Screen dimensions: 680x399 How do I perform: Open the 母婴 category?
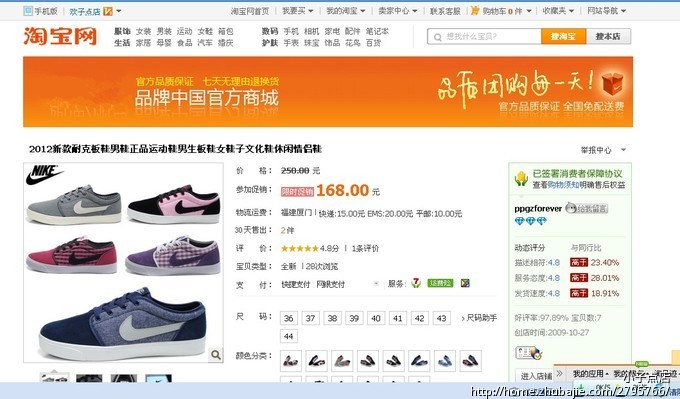pos(164,43)
